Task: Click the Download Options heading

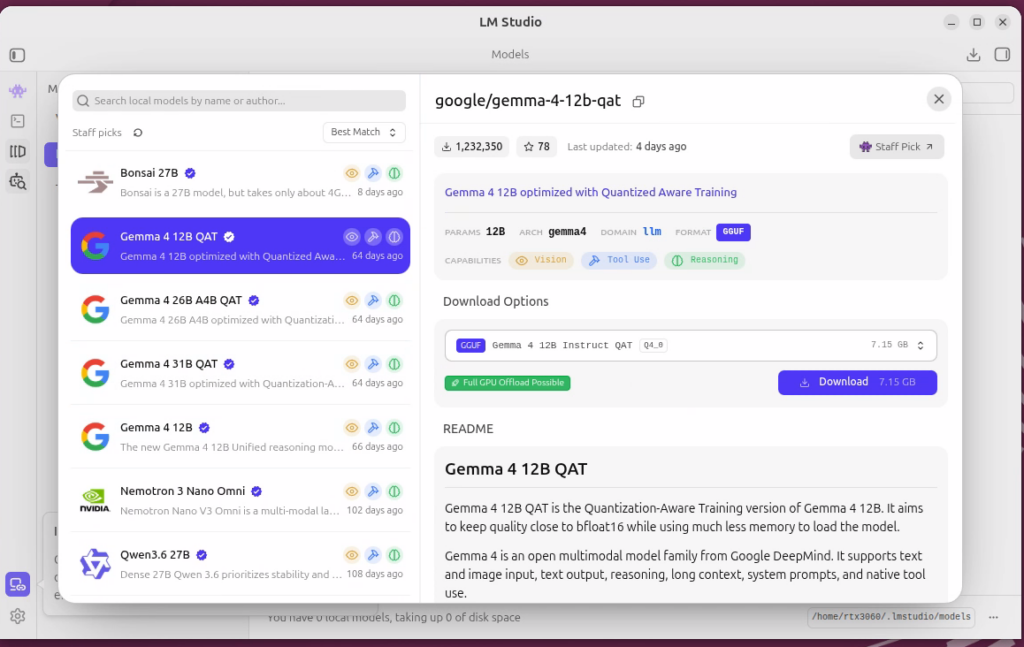Action: (496, 302)
